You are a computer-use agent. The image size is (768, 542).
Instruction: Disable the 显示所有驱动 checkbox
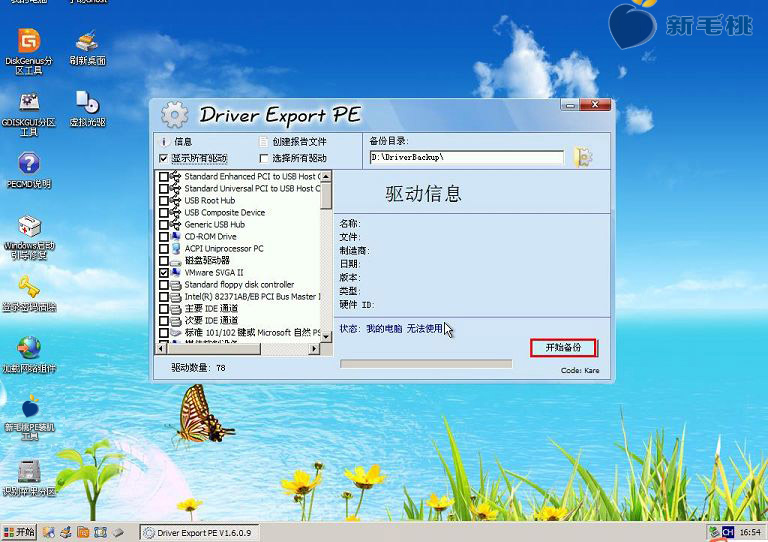pyautogui.click(x=164, y=158)
